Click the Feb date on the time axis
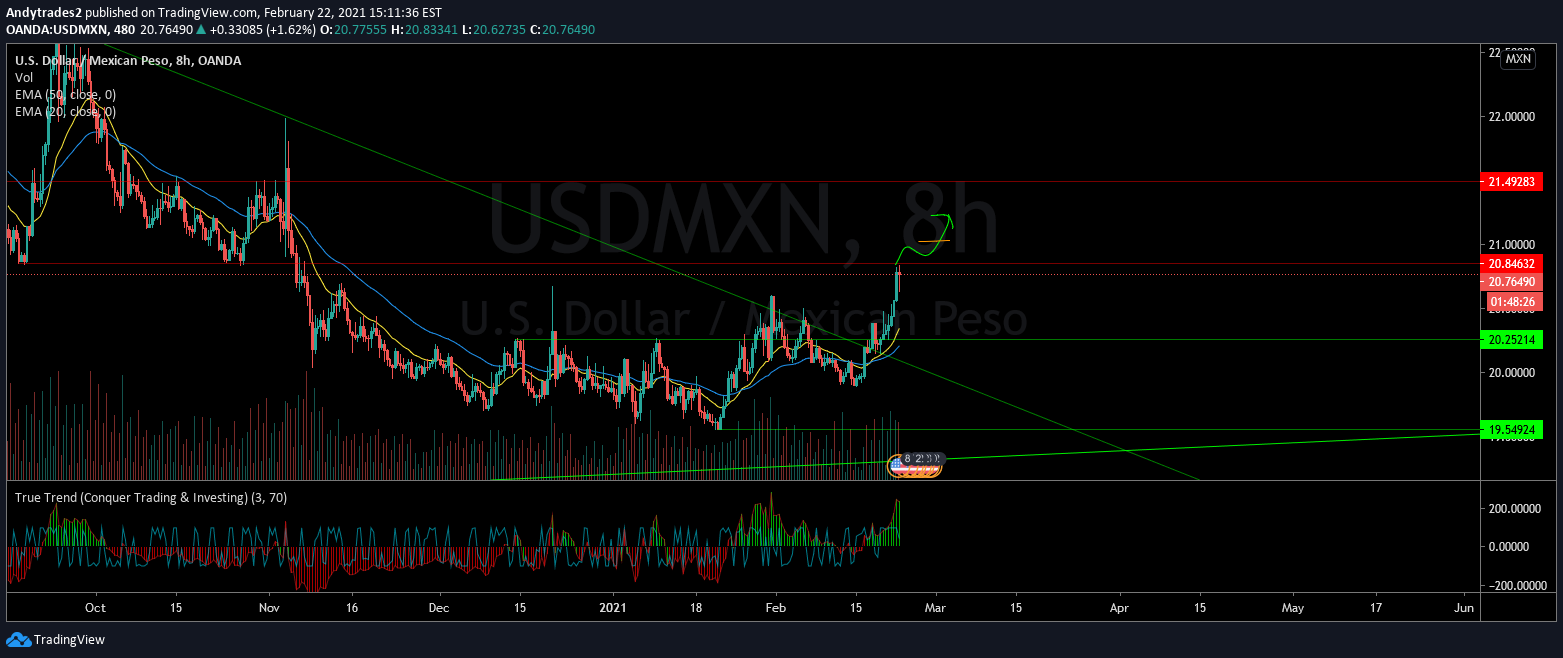1563x658 pixels. (774, 607)
